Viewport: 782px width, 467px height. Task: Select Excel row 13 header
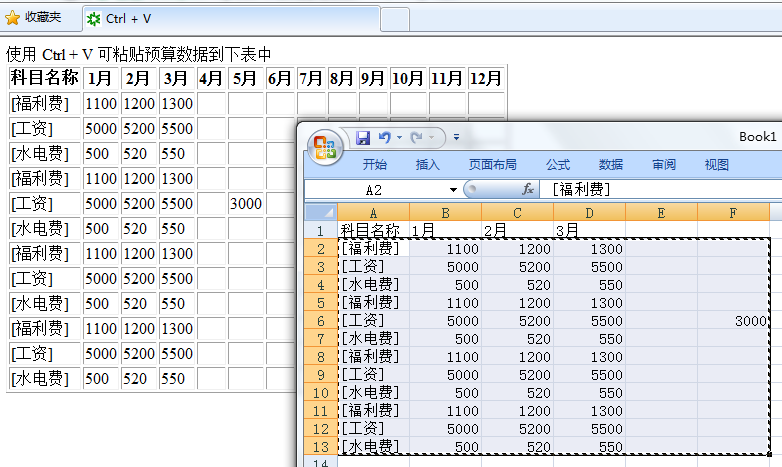[x=321, y=447]
